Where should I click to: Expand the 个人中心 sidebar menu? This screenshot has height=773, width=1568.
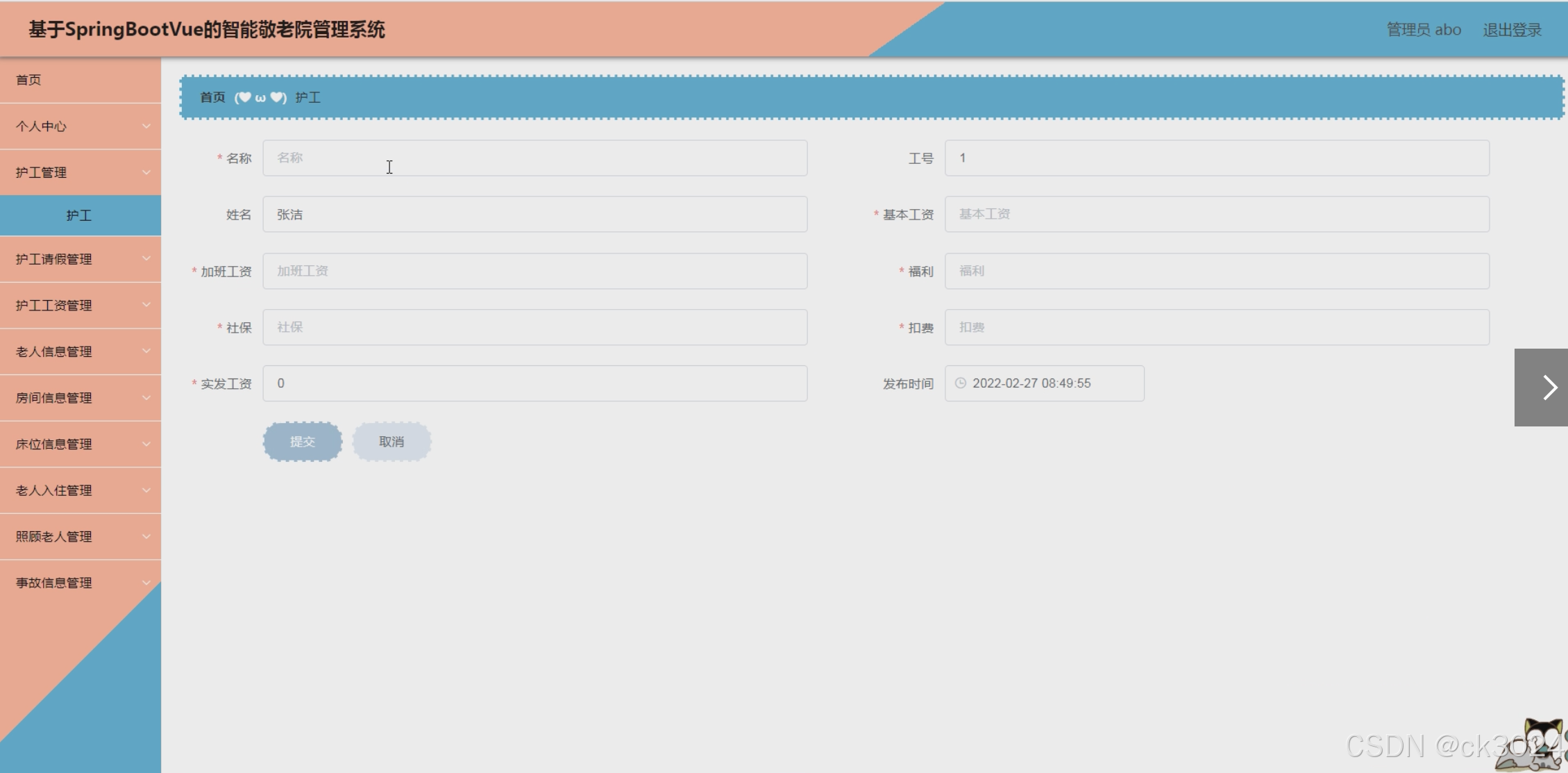pos(80,126)
